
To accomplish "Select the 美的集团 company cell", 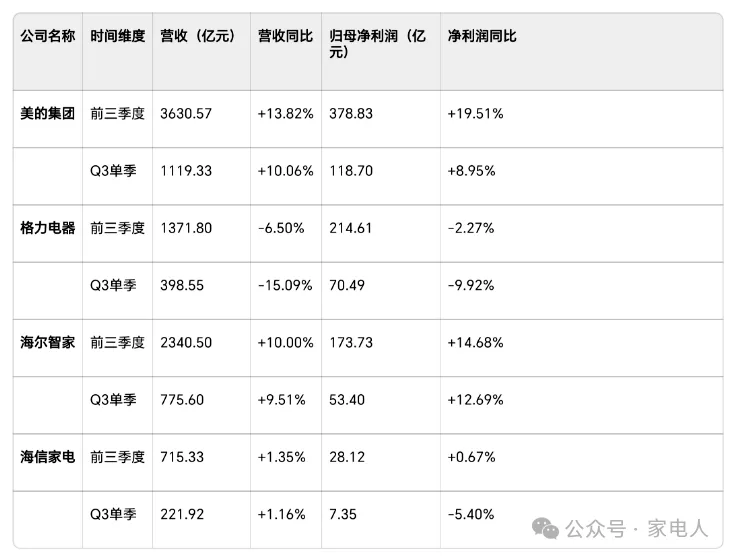I will [48, 114].
